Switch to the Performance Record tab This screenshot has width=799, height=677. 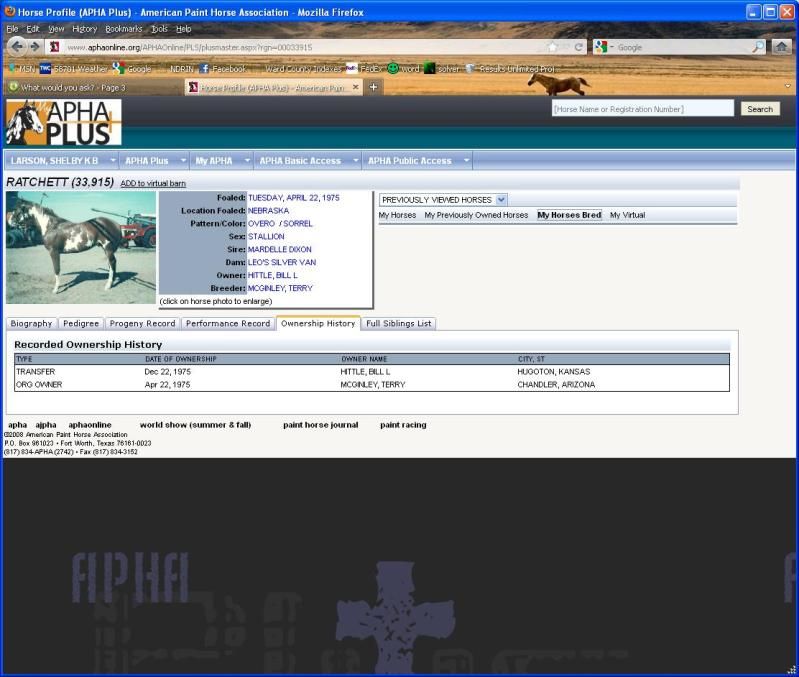228,323
